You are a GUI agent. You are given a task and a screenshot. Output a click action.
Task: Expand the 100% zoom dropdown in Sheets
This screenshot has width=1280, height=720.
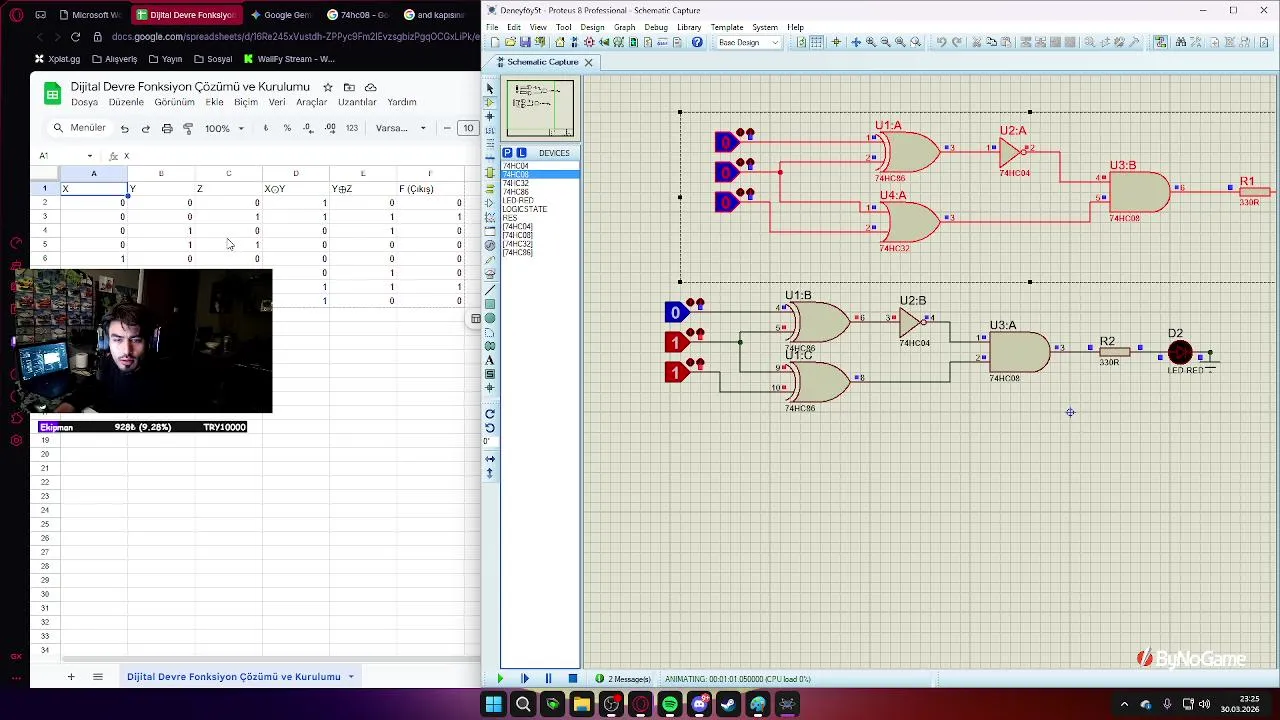pos(224,128)
